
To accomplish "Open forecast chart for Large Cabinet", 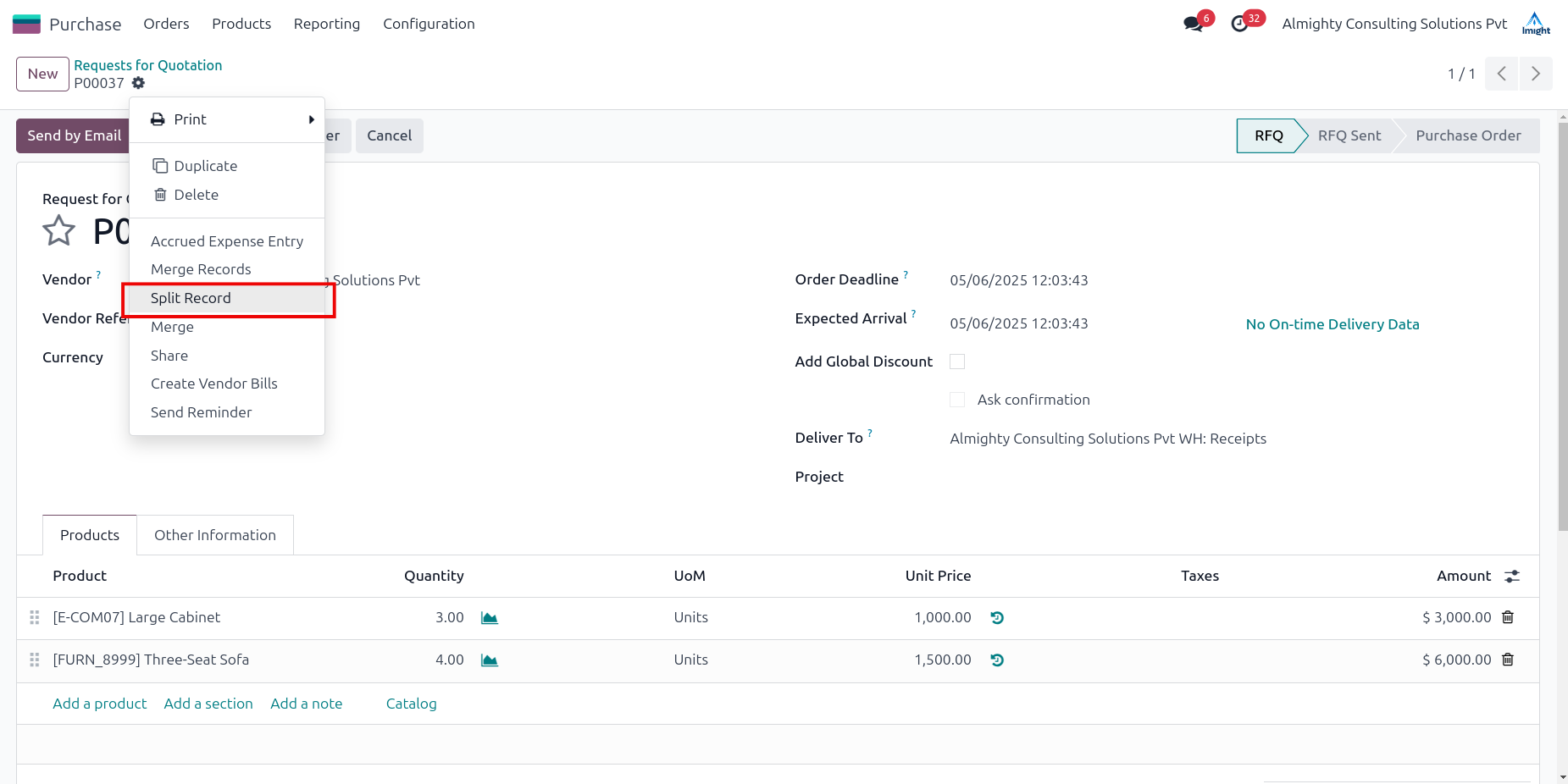I will [489, 618].
